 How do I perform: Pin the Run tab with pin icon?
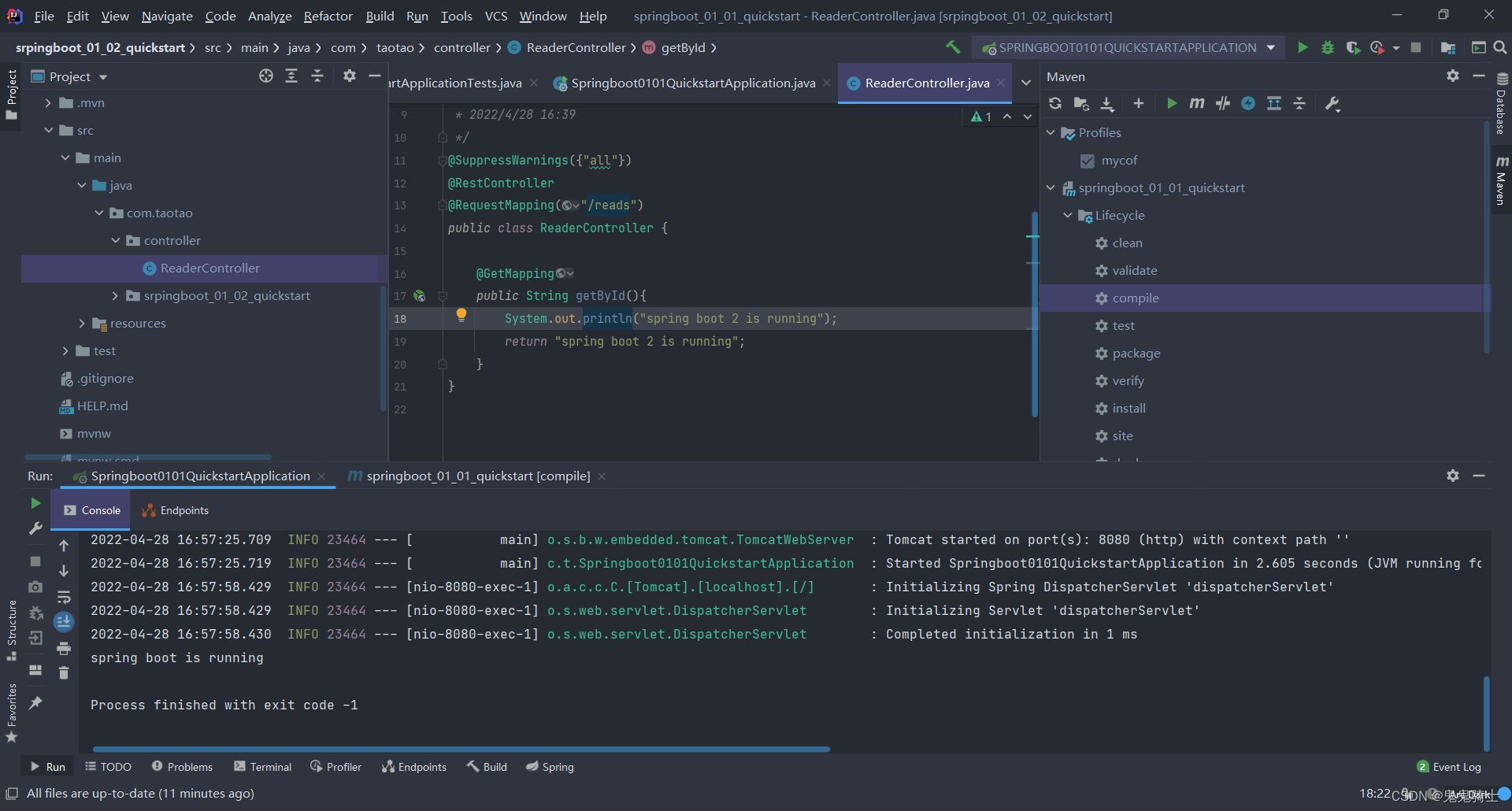[x=35, y=702]
